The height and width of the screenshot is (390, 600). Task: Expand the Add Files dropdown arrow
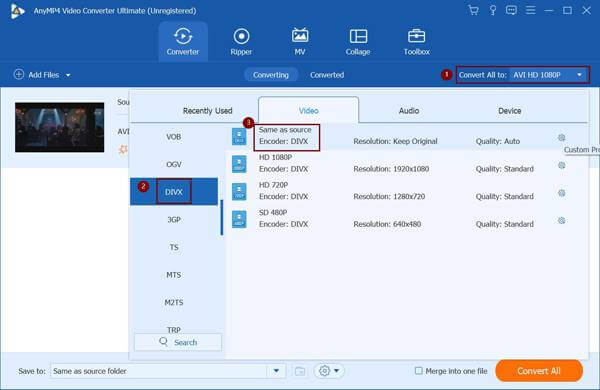pos(68,75)
